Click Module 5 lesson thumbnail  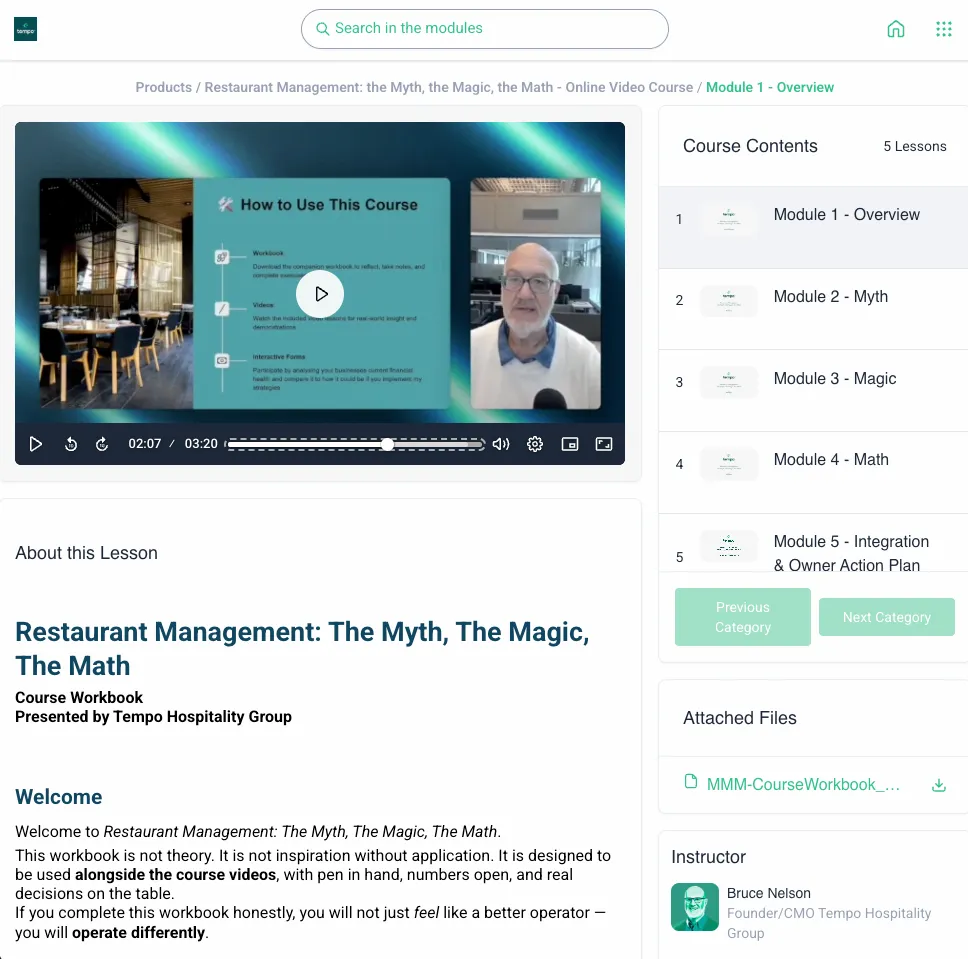coord(728,546)
